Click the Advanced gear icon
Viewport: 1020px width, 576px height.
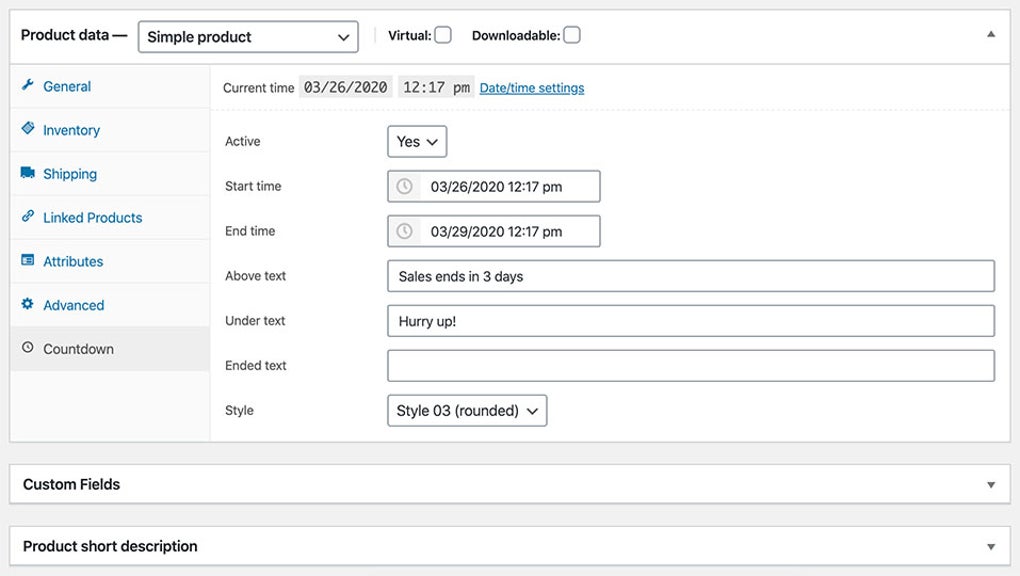click(x=28, y=305)
